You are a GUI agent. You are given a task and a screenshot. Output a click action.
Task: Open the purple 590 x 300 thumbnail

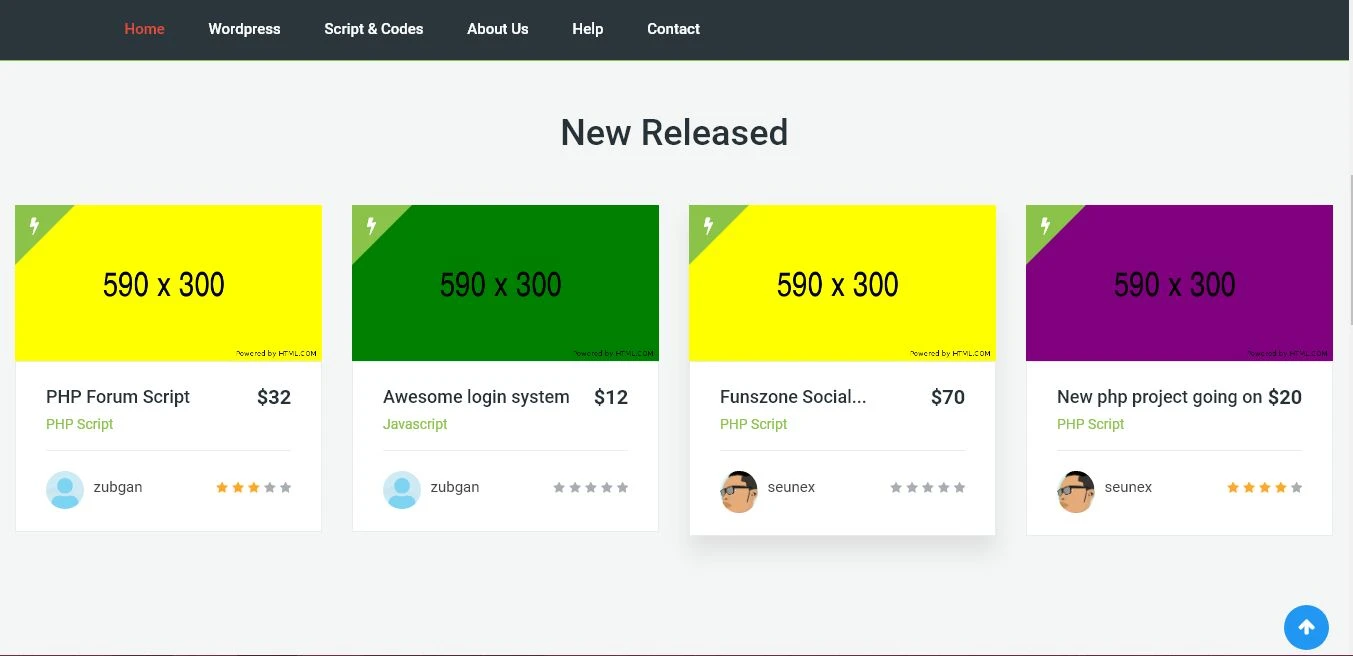click(x=1179, y=290)
